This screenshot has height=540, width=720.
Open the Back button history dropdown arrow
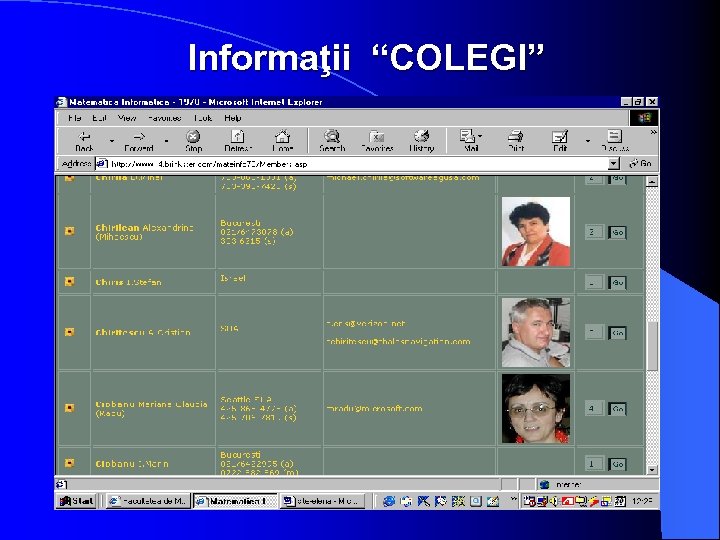click(112, 141)
